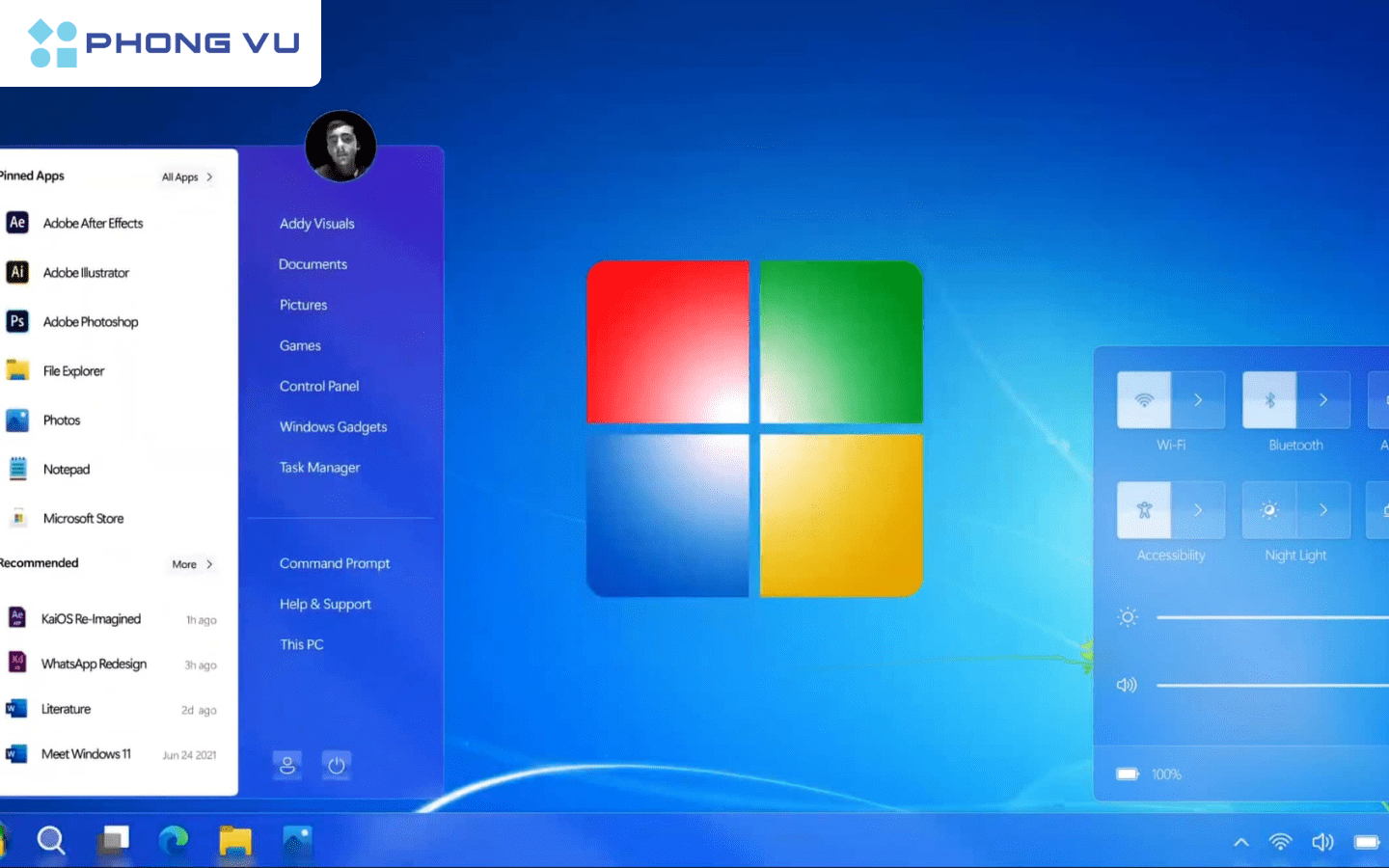Show More recommended items
The width and height of the screenshot is (1389, 868).
[x=192, y=564]
